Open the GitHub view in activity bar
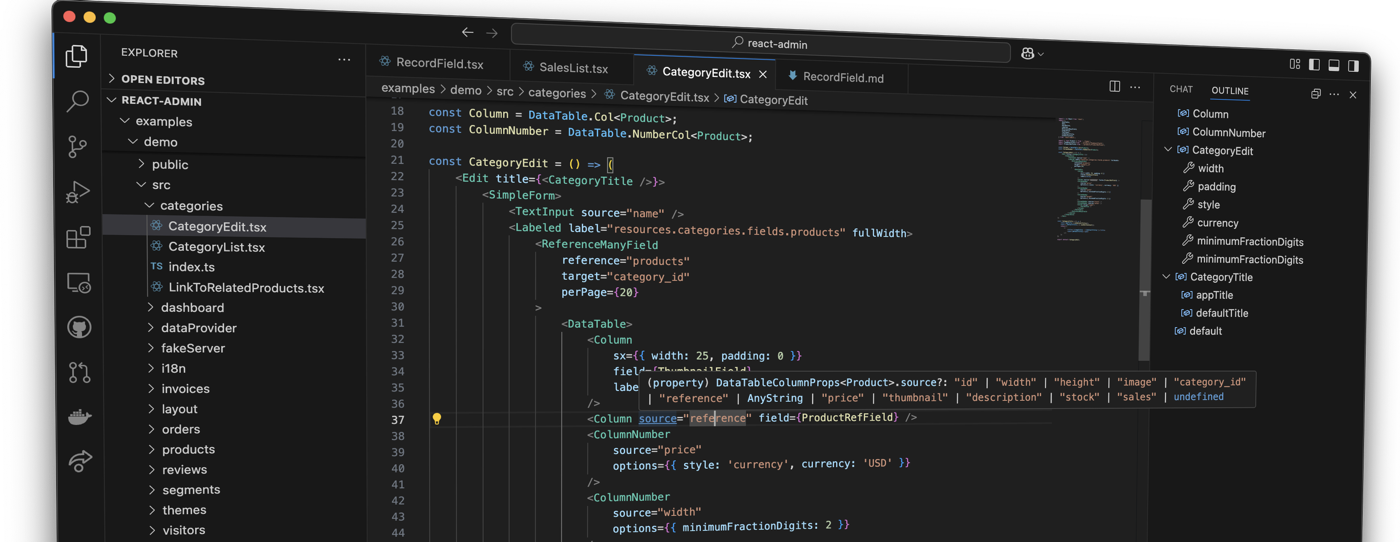This screenshot has height=542, width=1400. coord(79,327)
